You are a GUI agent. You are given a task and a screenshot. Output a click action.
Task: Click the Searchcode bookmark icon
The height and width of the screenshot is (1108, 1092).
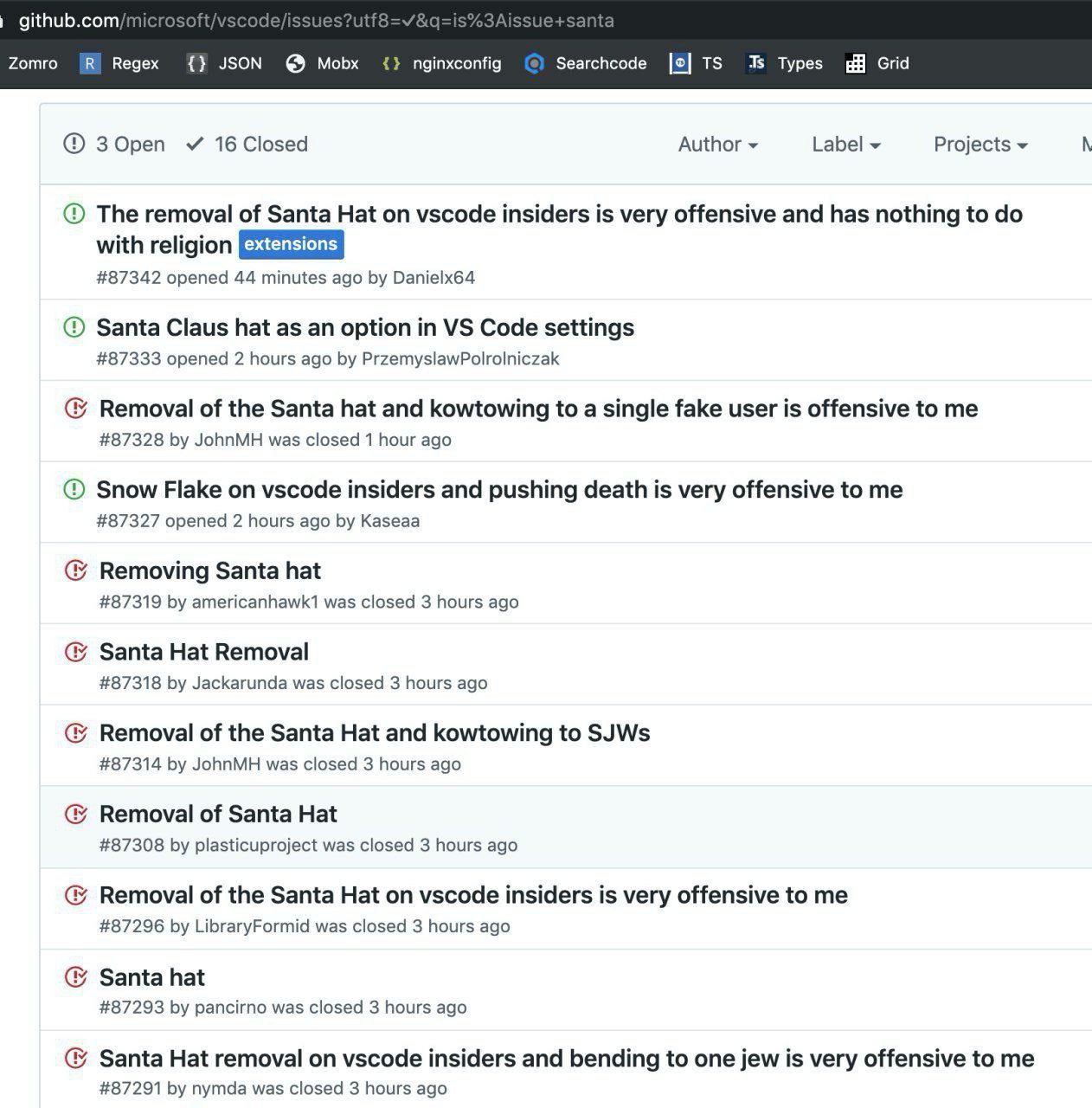tap(535, 63)
